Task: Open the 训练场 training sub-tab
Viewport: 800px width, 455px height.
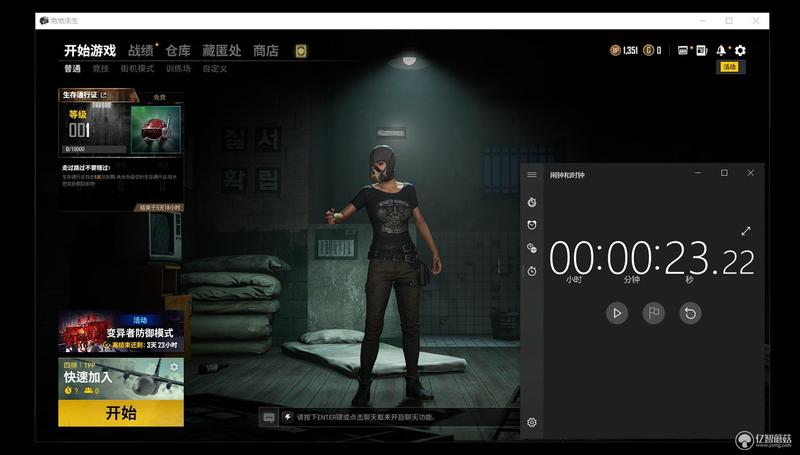Action: 178,68
